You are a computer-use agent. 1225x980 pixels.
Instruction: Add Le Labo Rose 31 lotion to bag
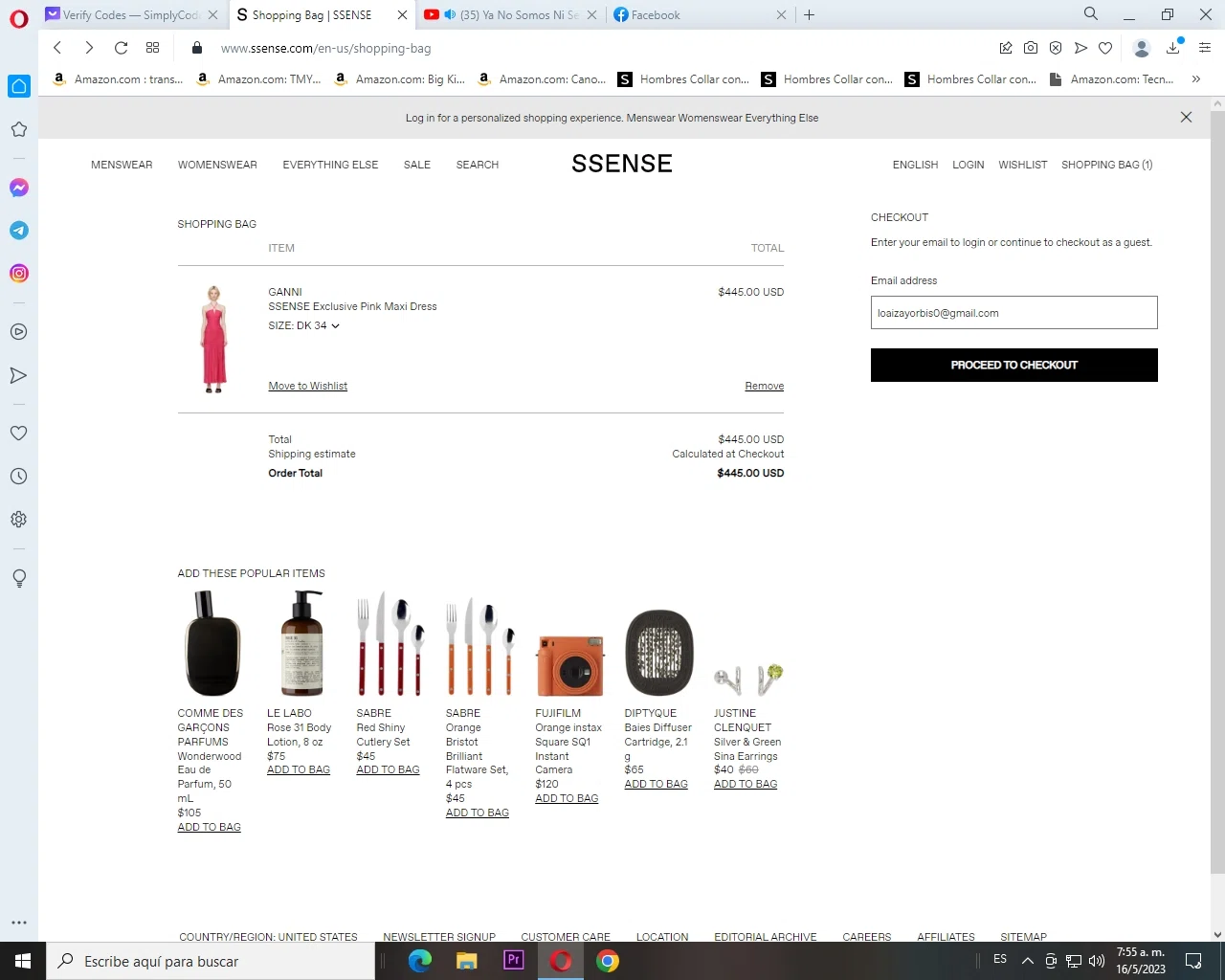pos(299,769)
